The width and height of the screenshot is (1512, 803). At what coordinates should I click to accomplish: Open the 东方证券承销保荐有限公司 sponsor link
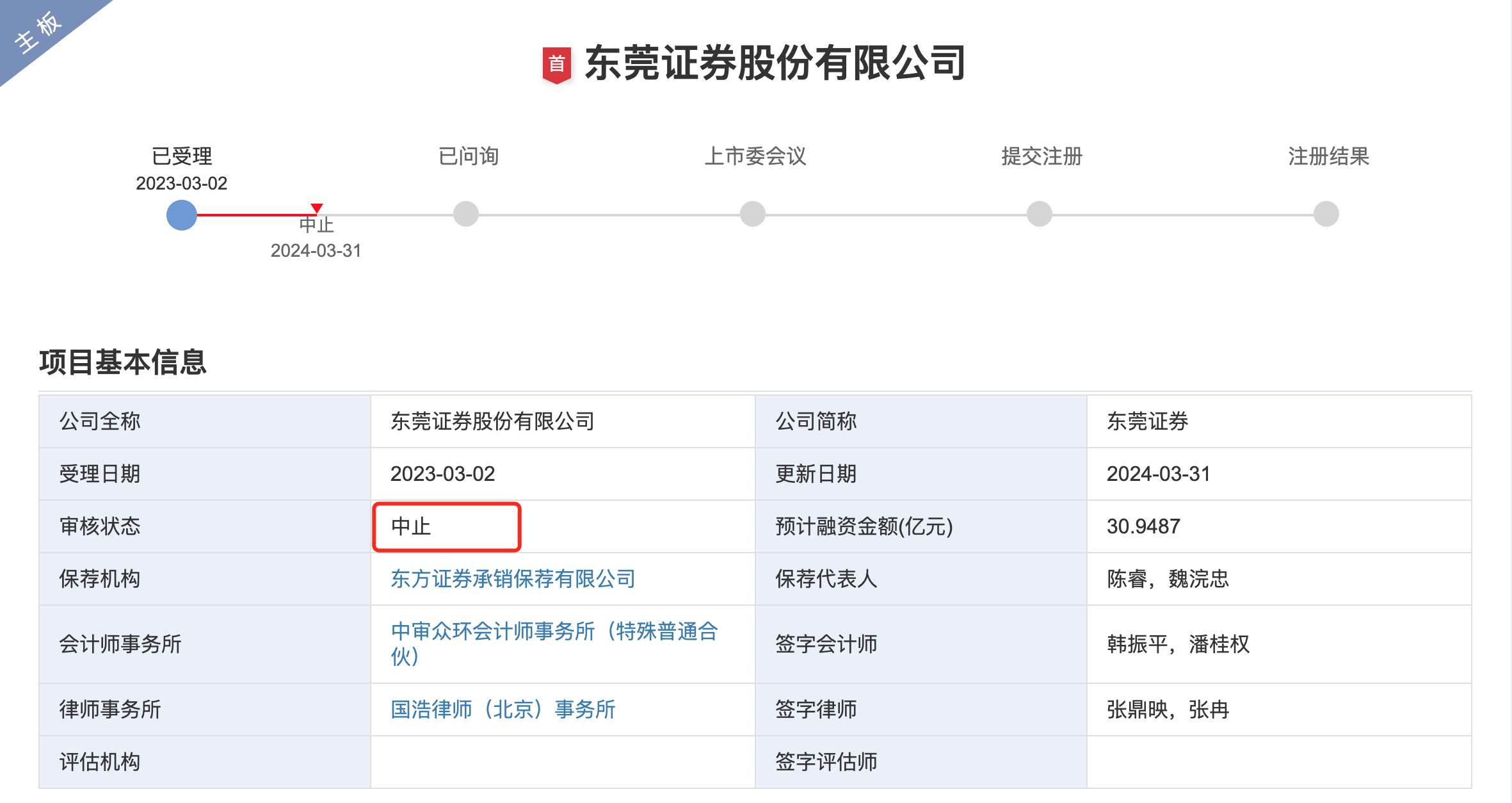pyautogui.click(x=514, y=580)
